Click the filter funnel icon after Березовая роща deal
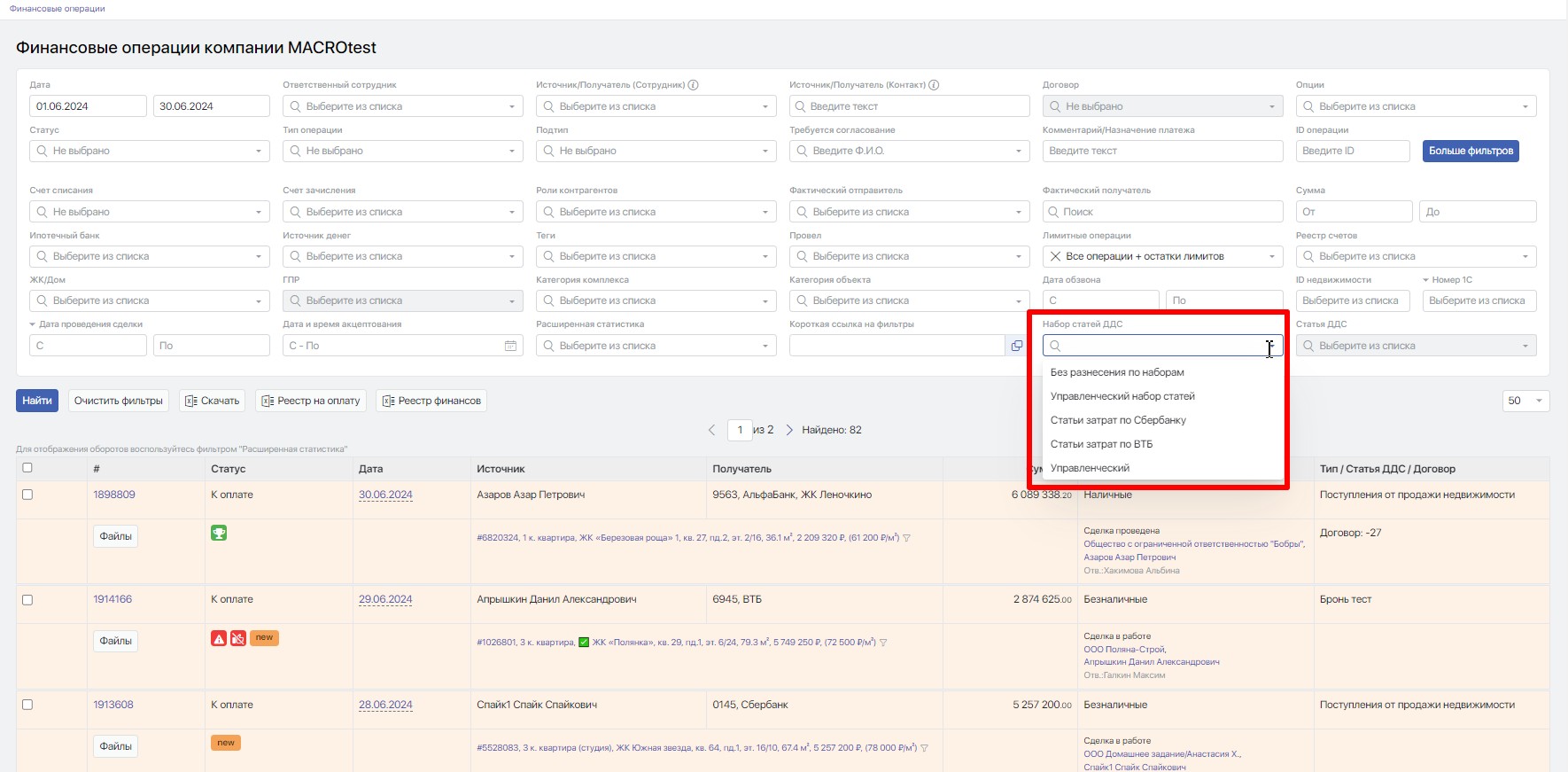 [x=906, y=538]
